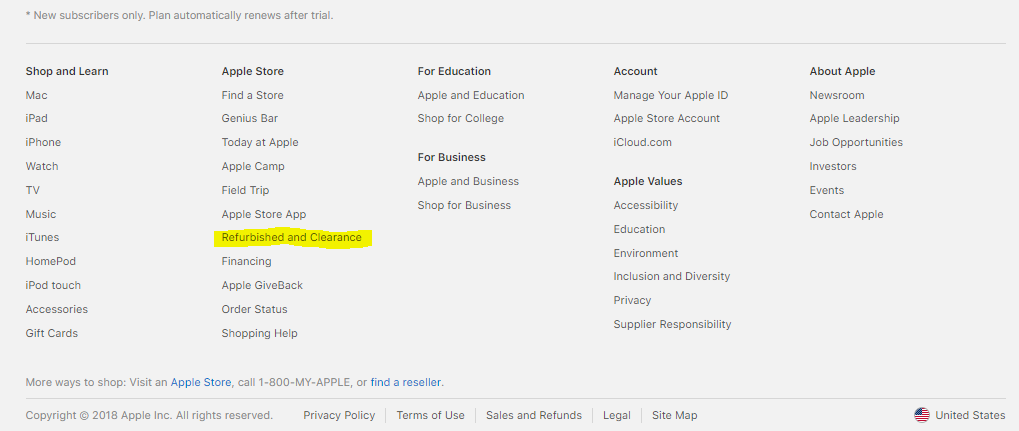
Task: Open the Genius Bar link
Action: [x=250, y=118]
